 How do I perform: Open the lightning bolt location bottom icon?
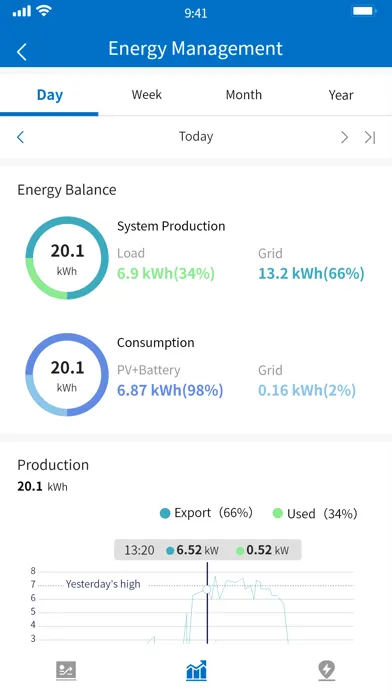(x=326, y=670)
